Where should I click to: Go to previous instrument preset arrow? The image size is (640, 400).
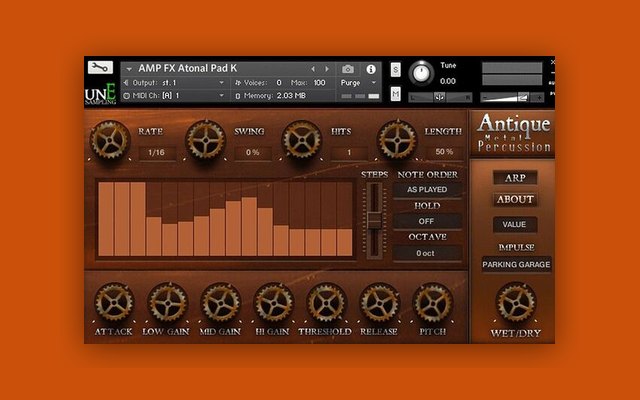[x=313, y=69]
